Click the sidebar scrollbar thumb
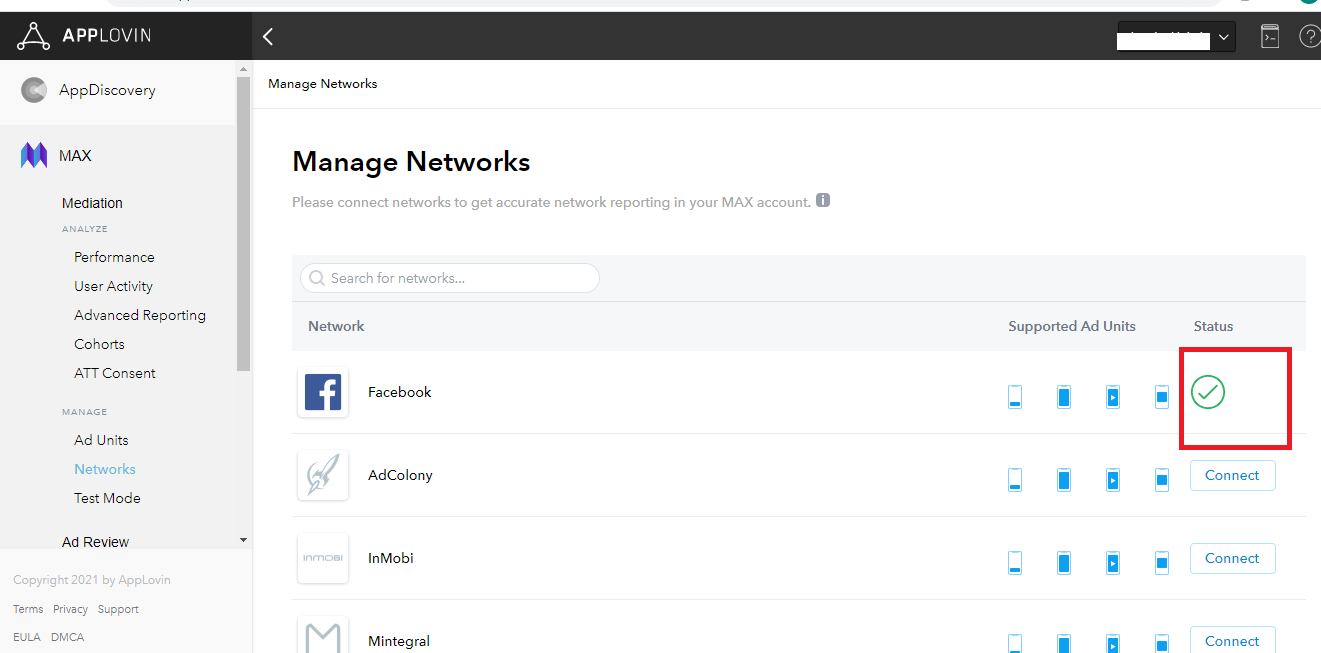The image size is (1321, 653). coord(243,224)
